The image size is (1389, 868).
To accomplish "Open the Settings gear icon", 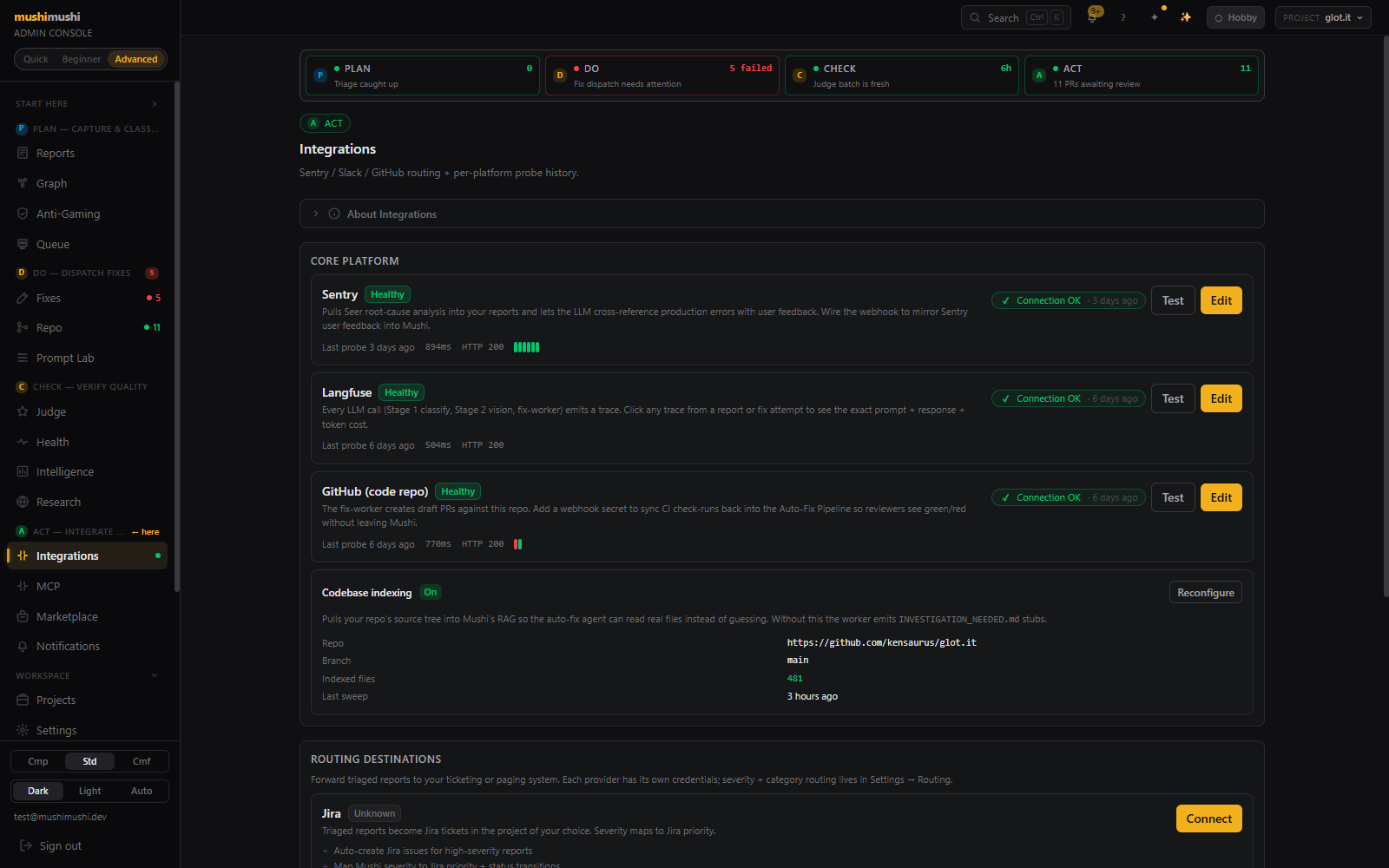I will pos(23,730).
